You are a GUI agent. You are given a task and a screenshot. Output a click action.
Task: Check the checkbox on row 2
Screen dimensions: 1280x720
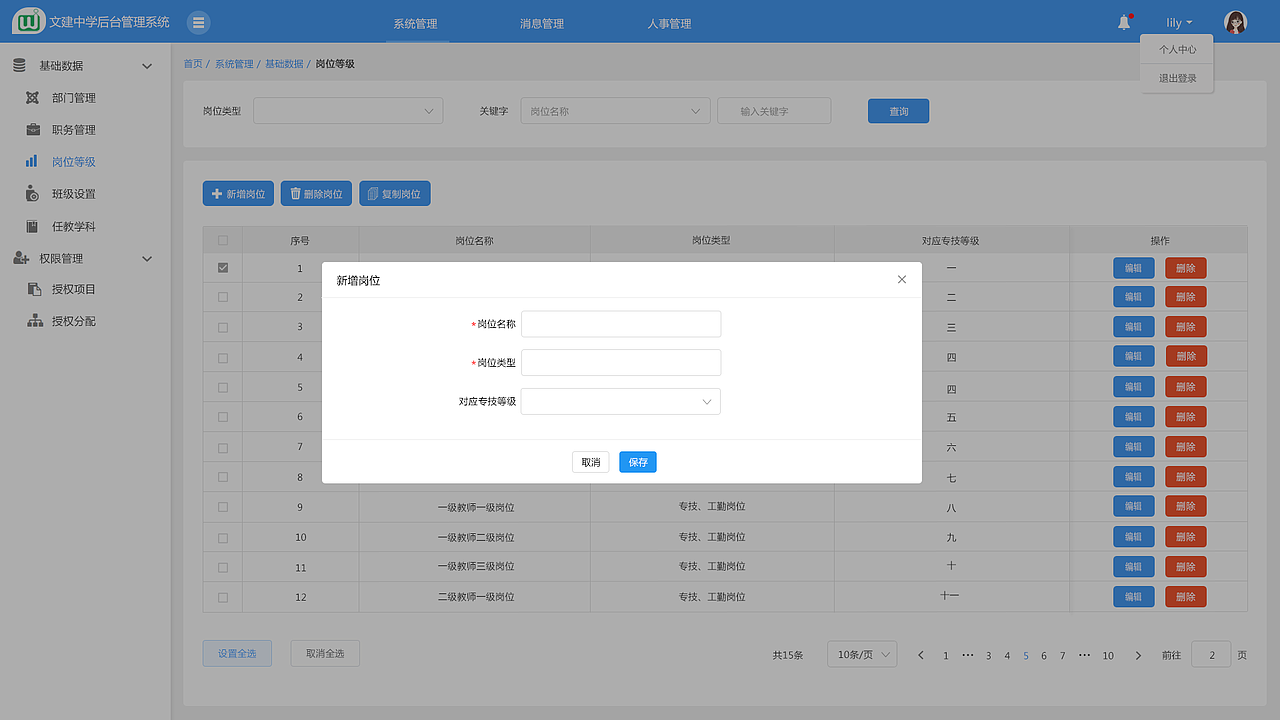coord(222,297)
